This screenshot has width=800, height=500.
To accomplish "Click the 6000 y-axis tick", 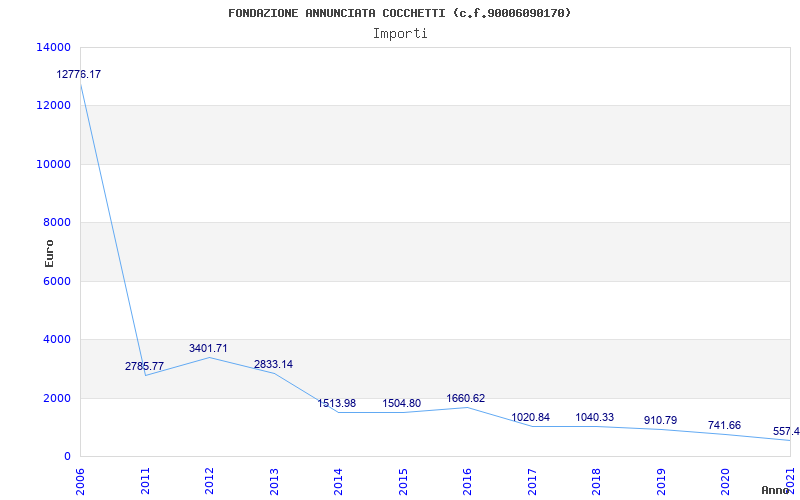I will click(56, 281).
